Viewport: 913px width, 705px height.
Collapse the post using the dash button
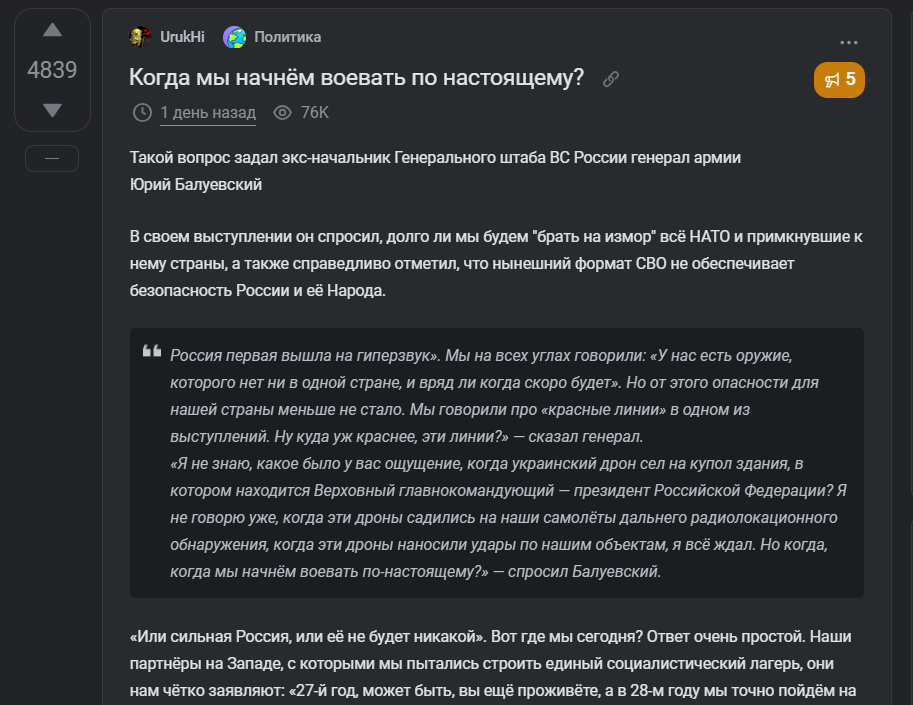pyautogui.click(x=52, y=158)
